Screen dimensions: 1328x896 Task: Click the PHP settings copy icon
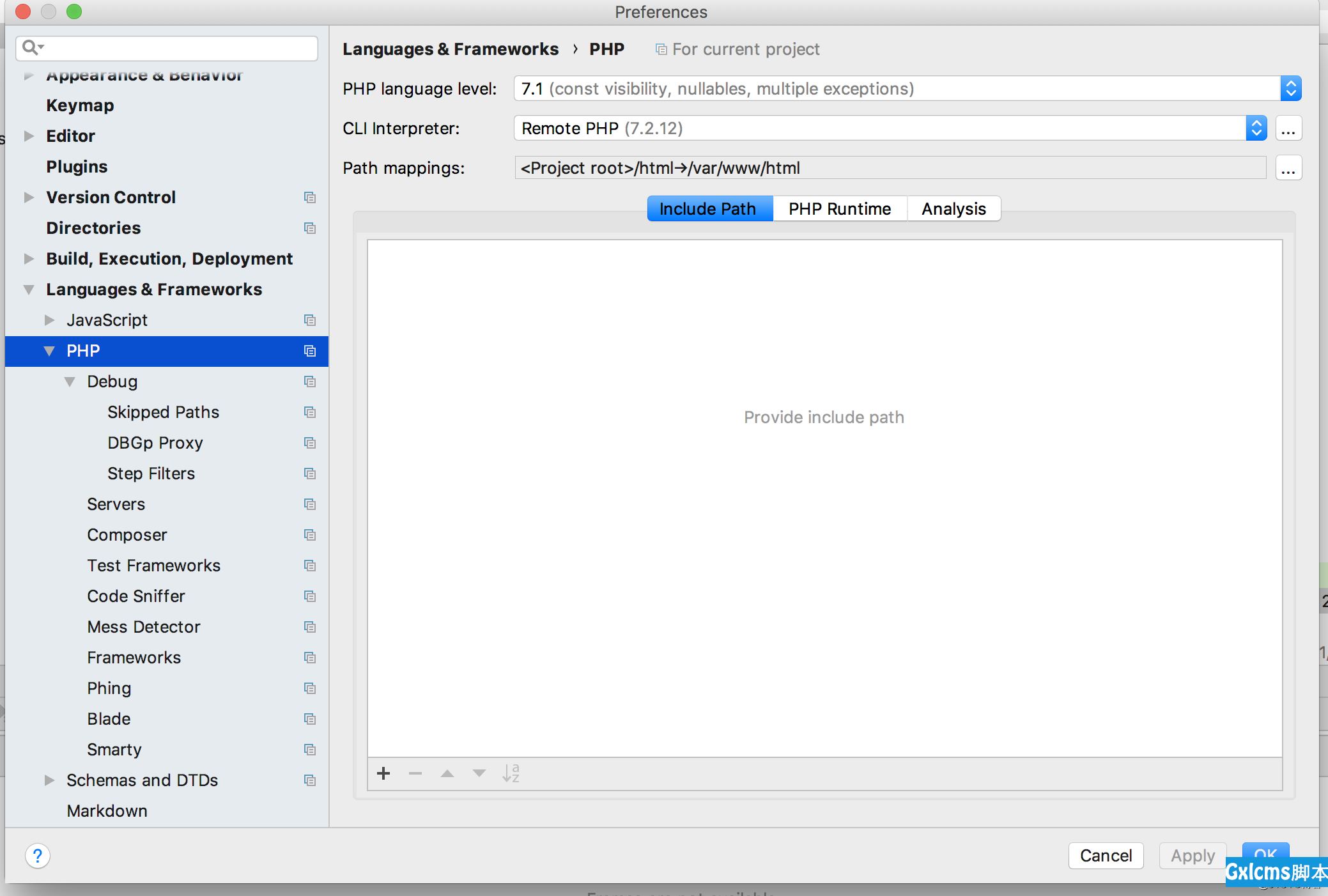310,350
